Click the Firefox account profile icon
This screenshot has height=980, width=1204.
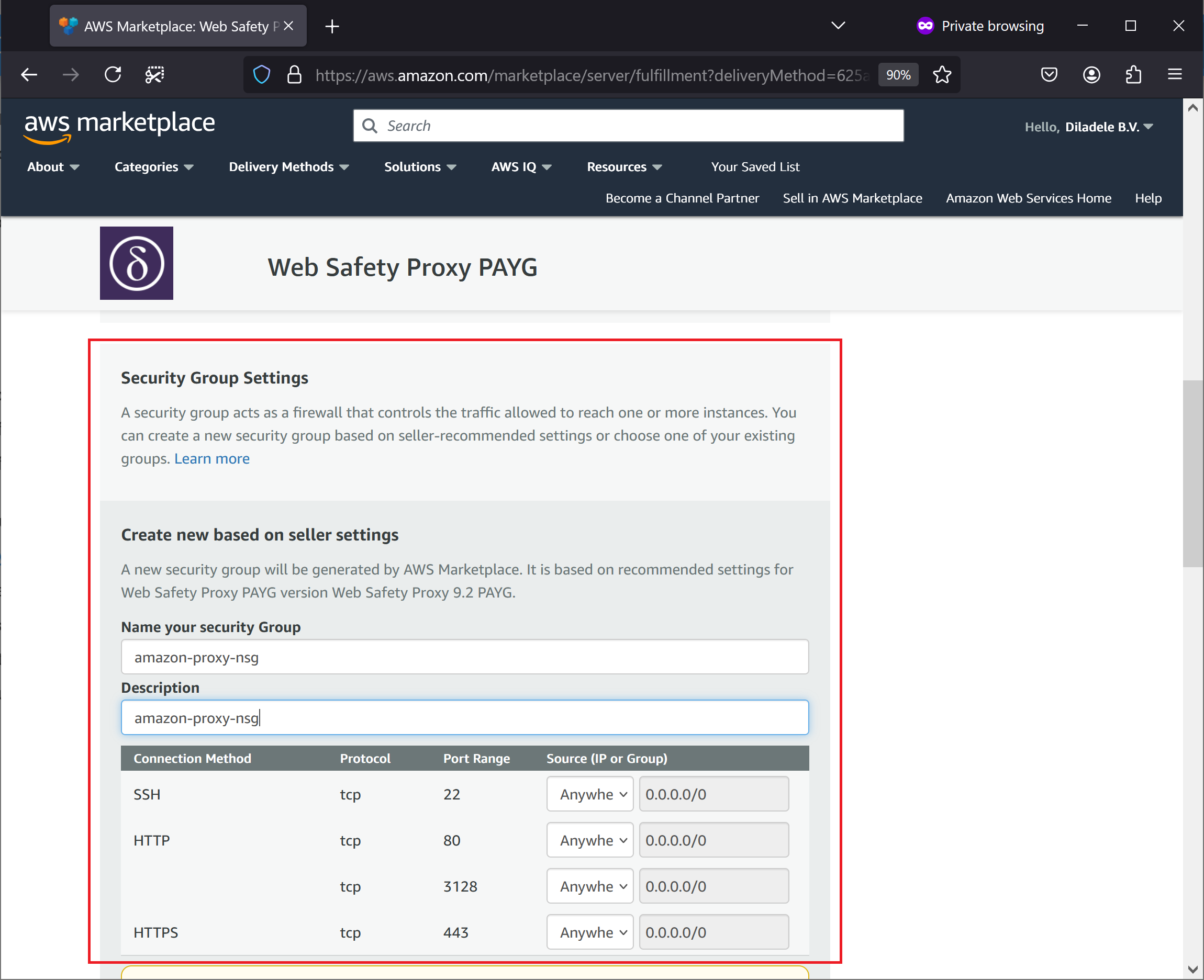(x=1091, y=74)
